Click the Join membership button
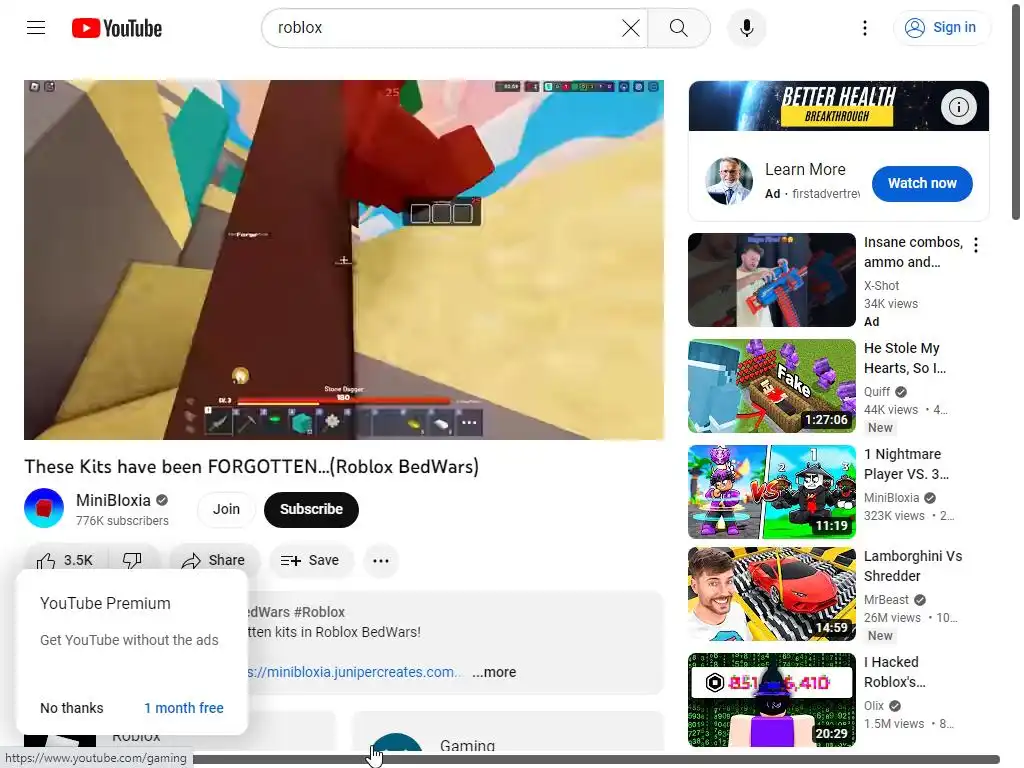1024x768 pixels. (226, 509)
